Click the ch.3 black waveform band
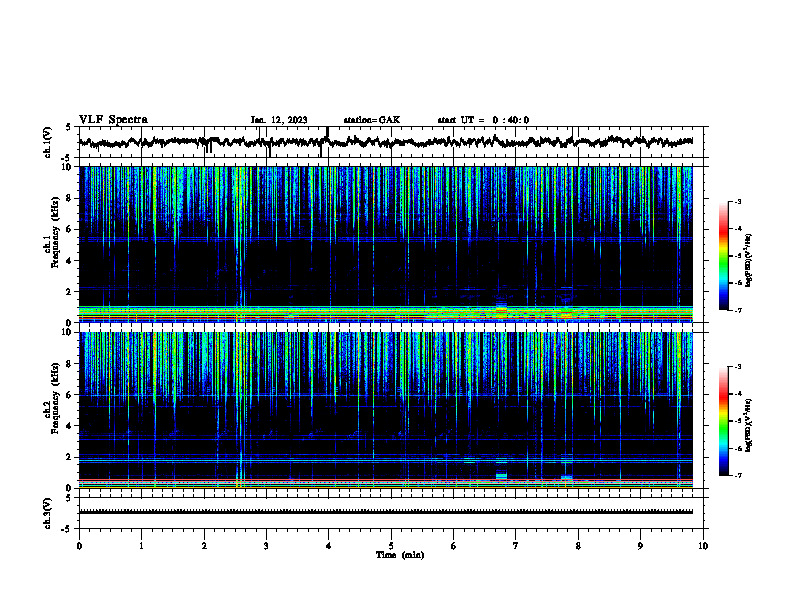The height and width of the screenshot is (612, 792). coord(386,512)
